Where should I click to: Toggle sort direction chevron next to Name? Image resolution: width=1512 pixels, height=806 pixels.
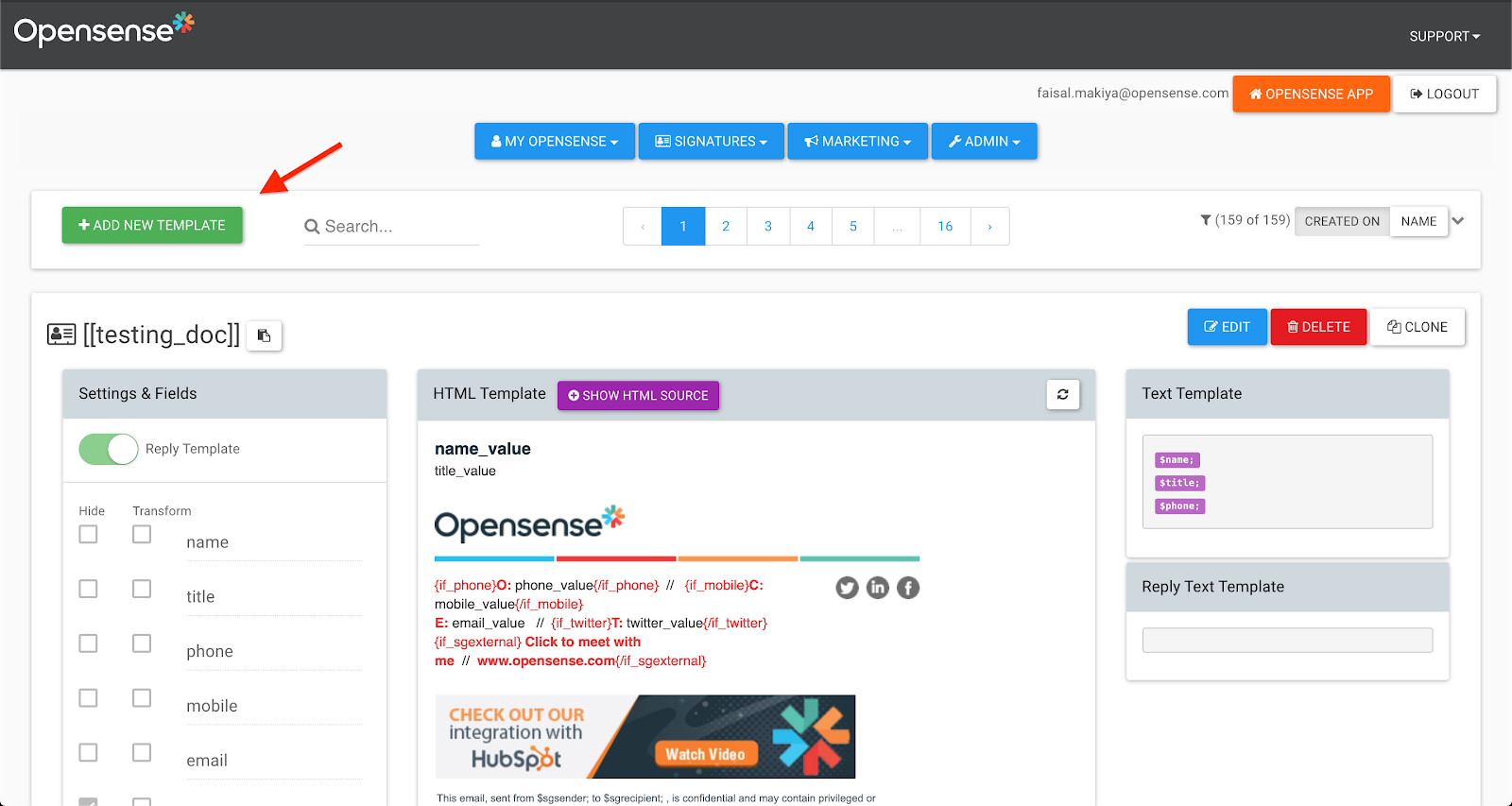coord(1458,221)
